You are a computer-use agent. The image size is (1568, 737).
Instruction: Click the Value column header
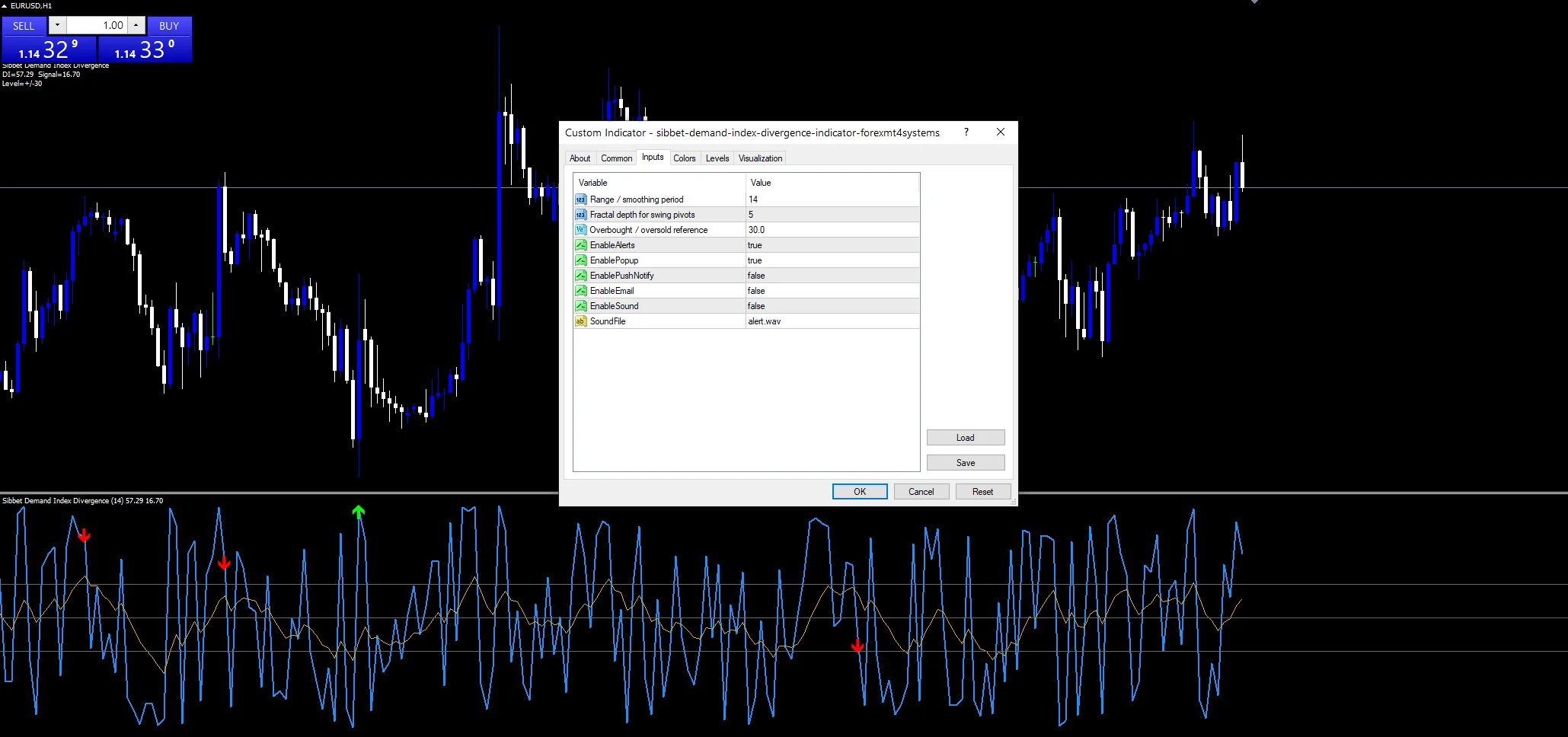pos(832,183)
